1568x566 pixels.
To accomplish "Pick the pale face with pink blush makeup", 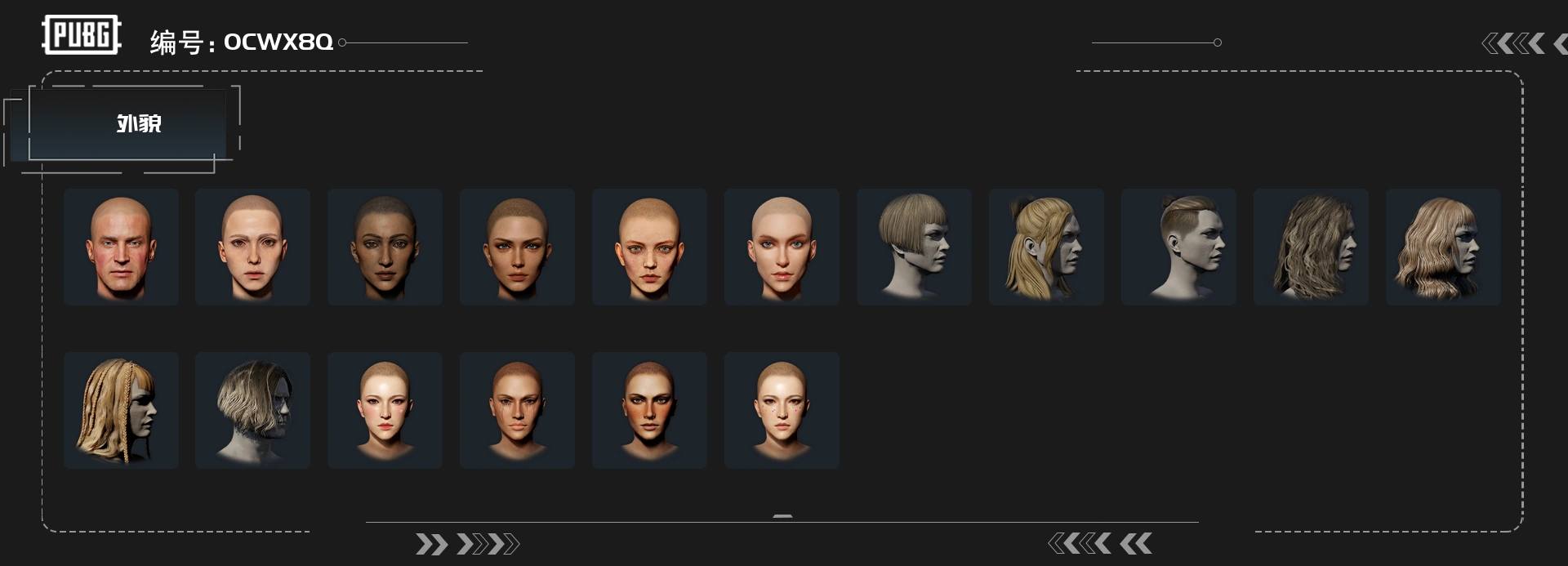I will click(385, 410).
